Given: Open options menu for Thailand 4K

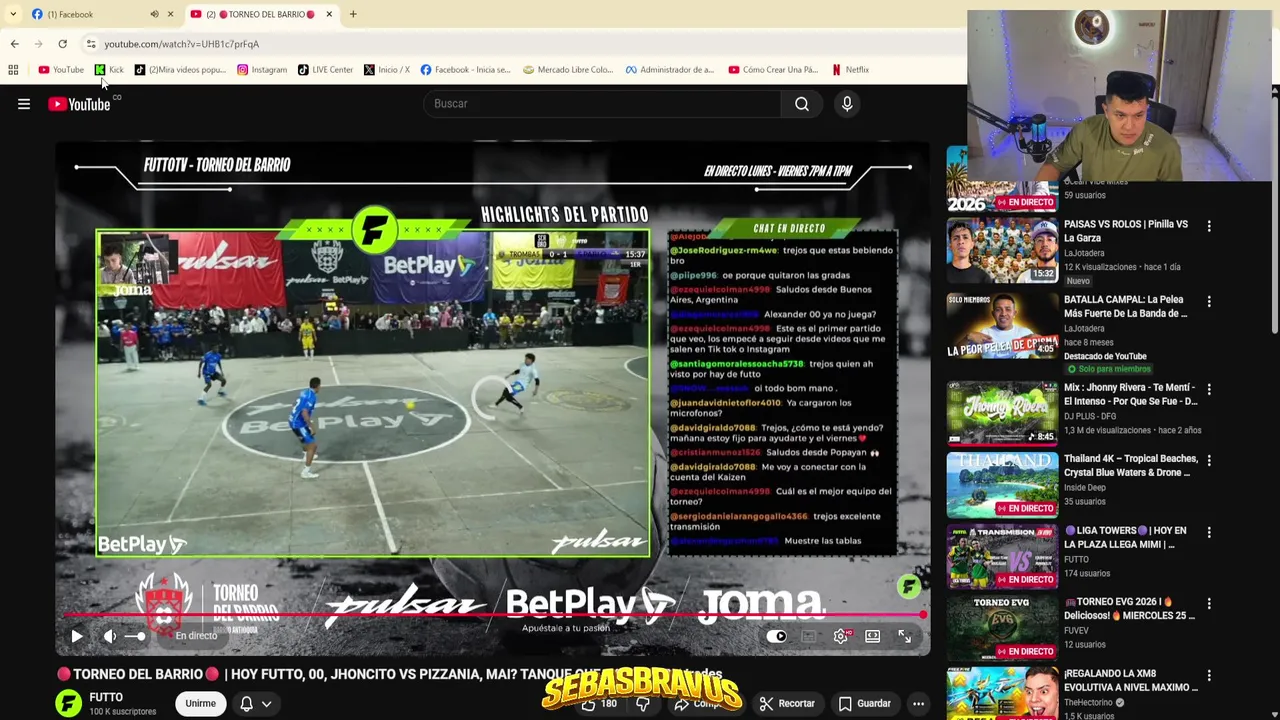Looking at the screenshot, I should pos(1209,461).
